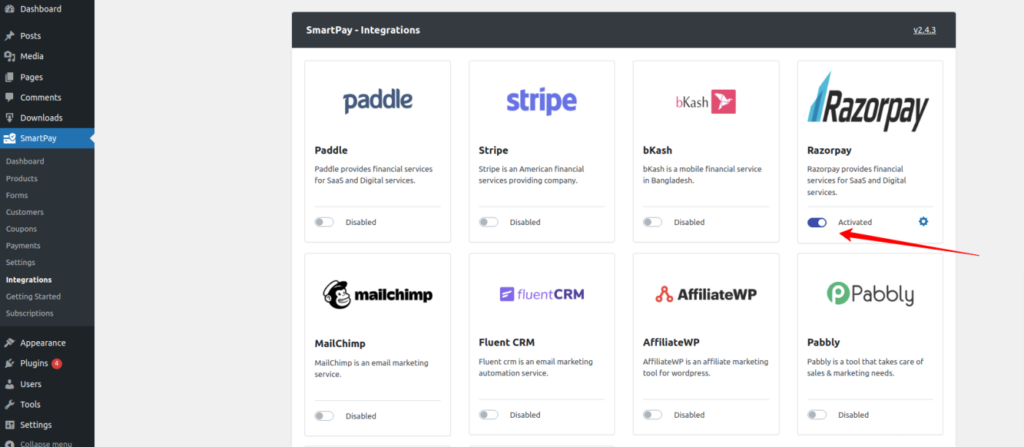Click the Plugins plug icon
This screenshot has width=1024, height=447.
9,363
